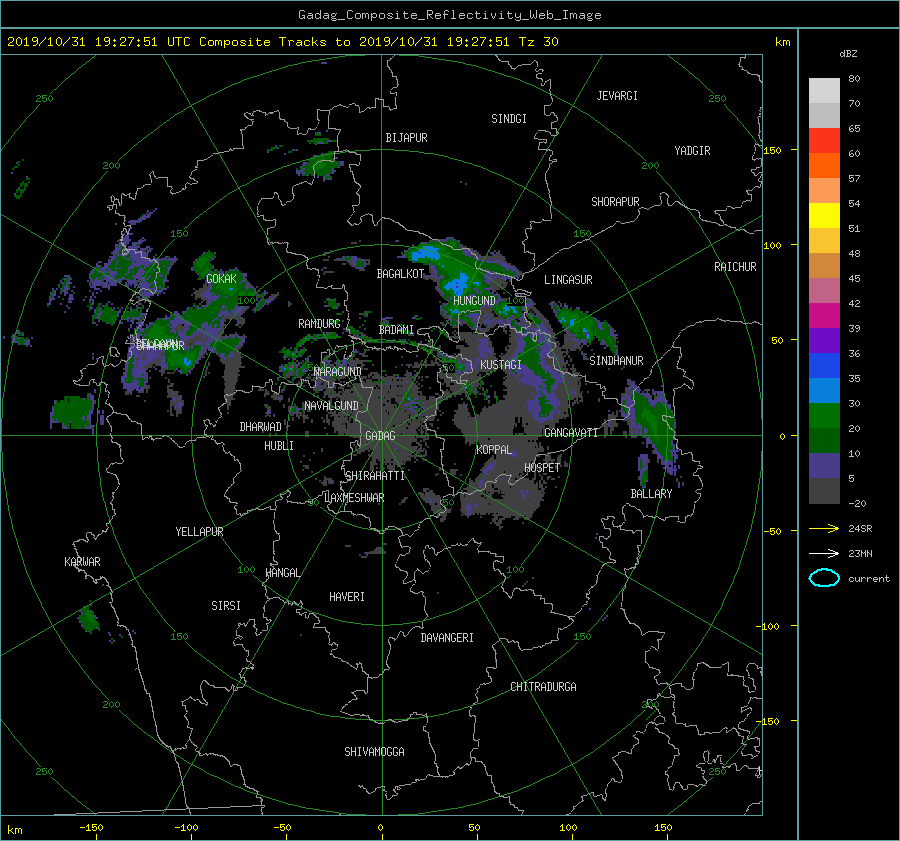Image resolution: width=900 pixels, height=841 pixels.
Task: Select the bright green 20-30 dBZ swatch
Action: click(x=824, y=416)
